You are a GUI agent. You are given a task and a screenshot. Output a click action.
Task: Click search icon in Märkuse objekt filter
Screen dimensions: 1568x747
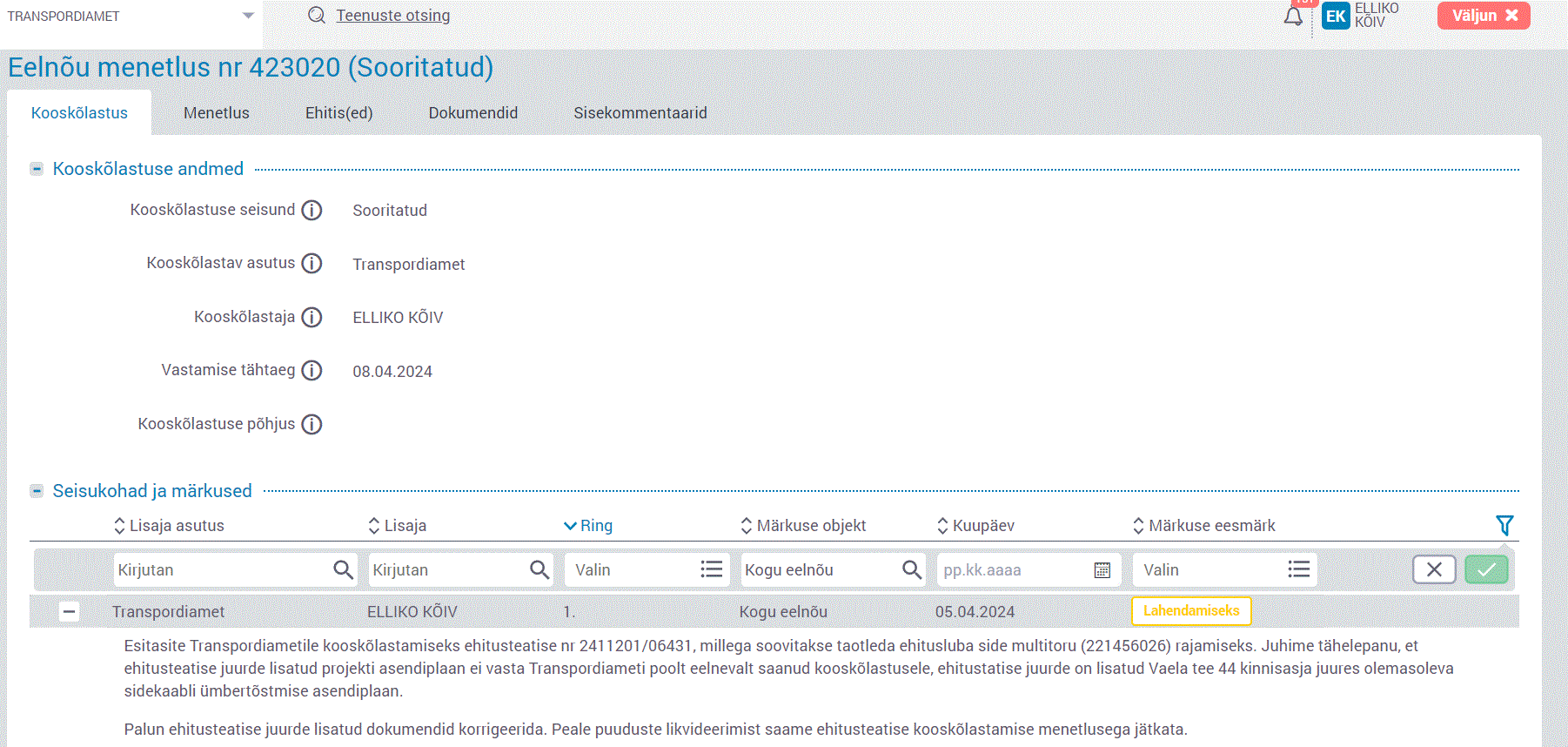coord(911,570)
